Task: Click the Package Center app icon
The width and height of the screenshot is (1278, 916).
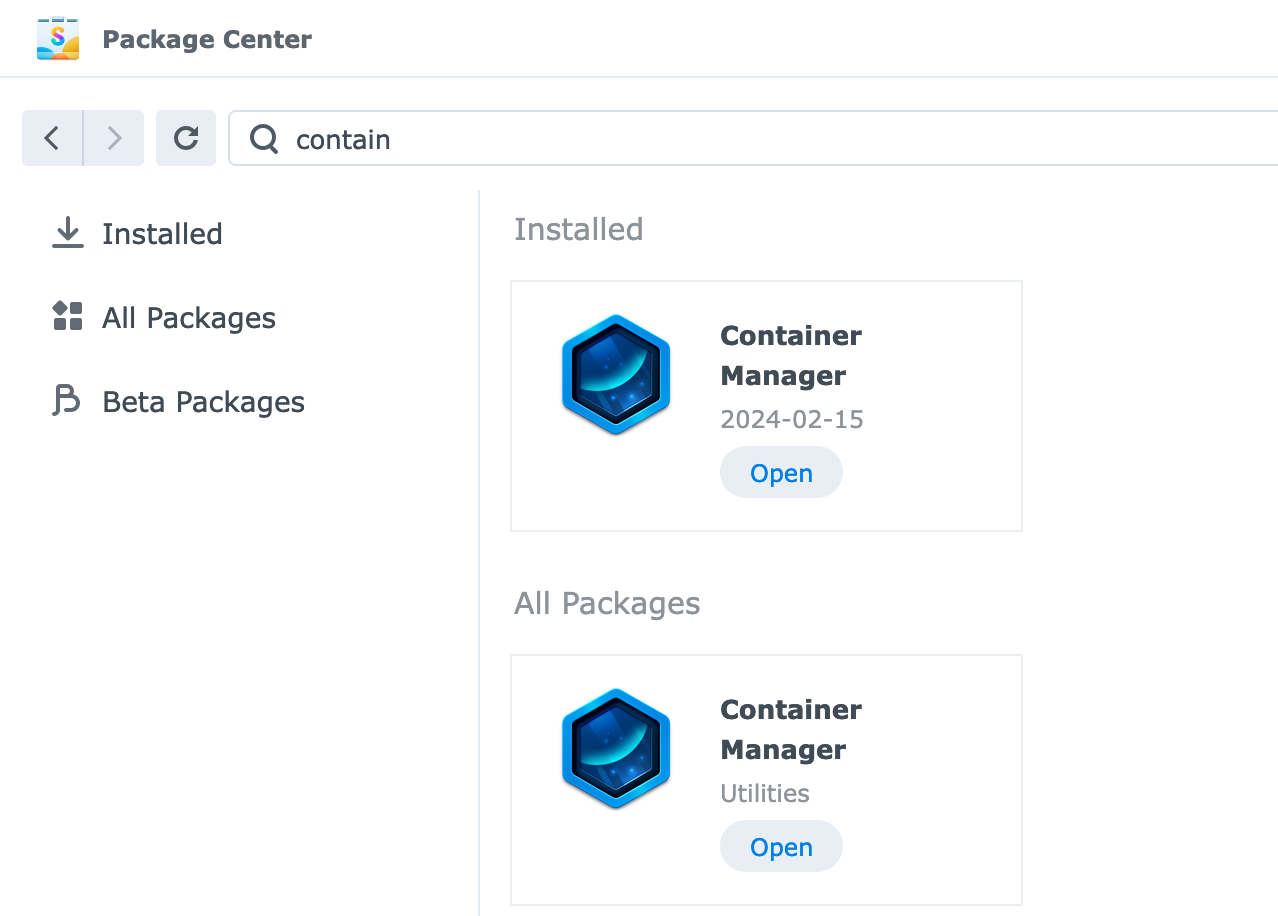Action: pyautogui.click(x=58, y=39)
